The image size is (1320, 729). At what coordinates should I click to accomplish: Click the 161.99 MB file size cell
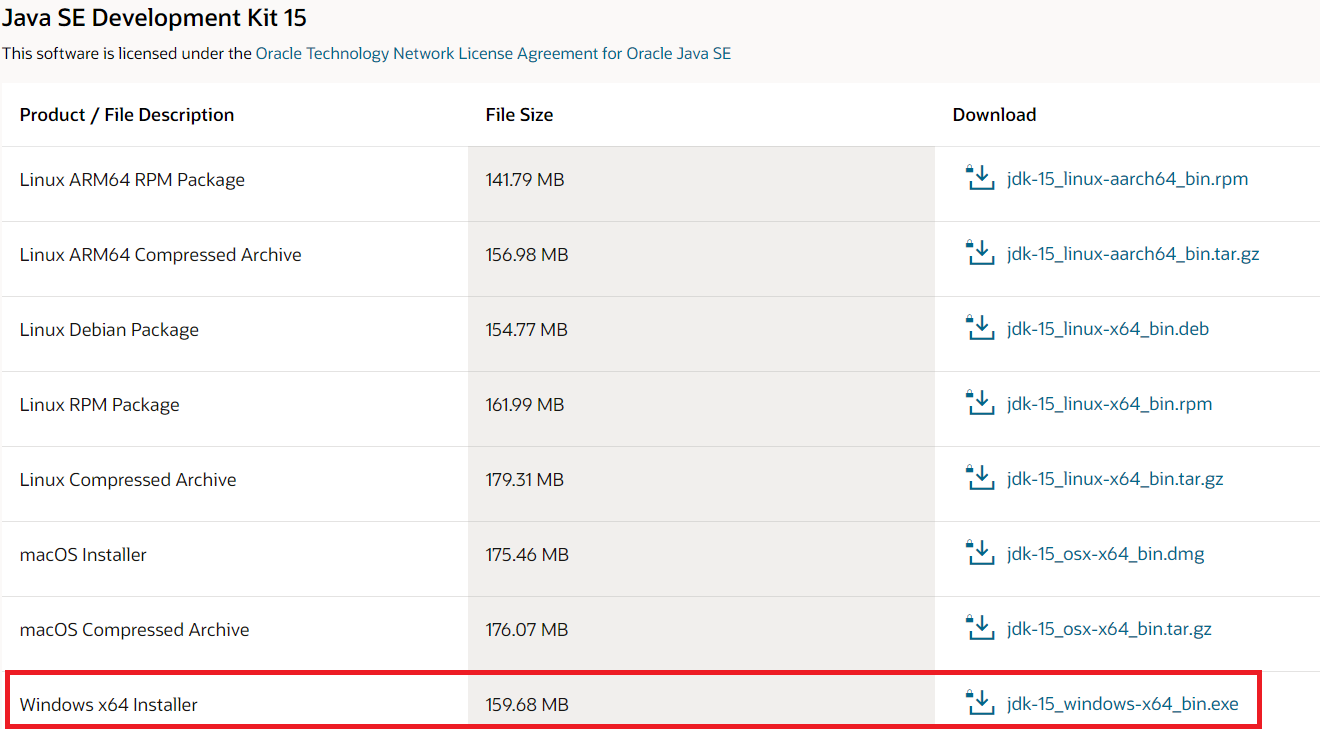(701, 409)
